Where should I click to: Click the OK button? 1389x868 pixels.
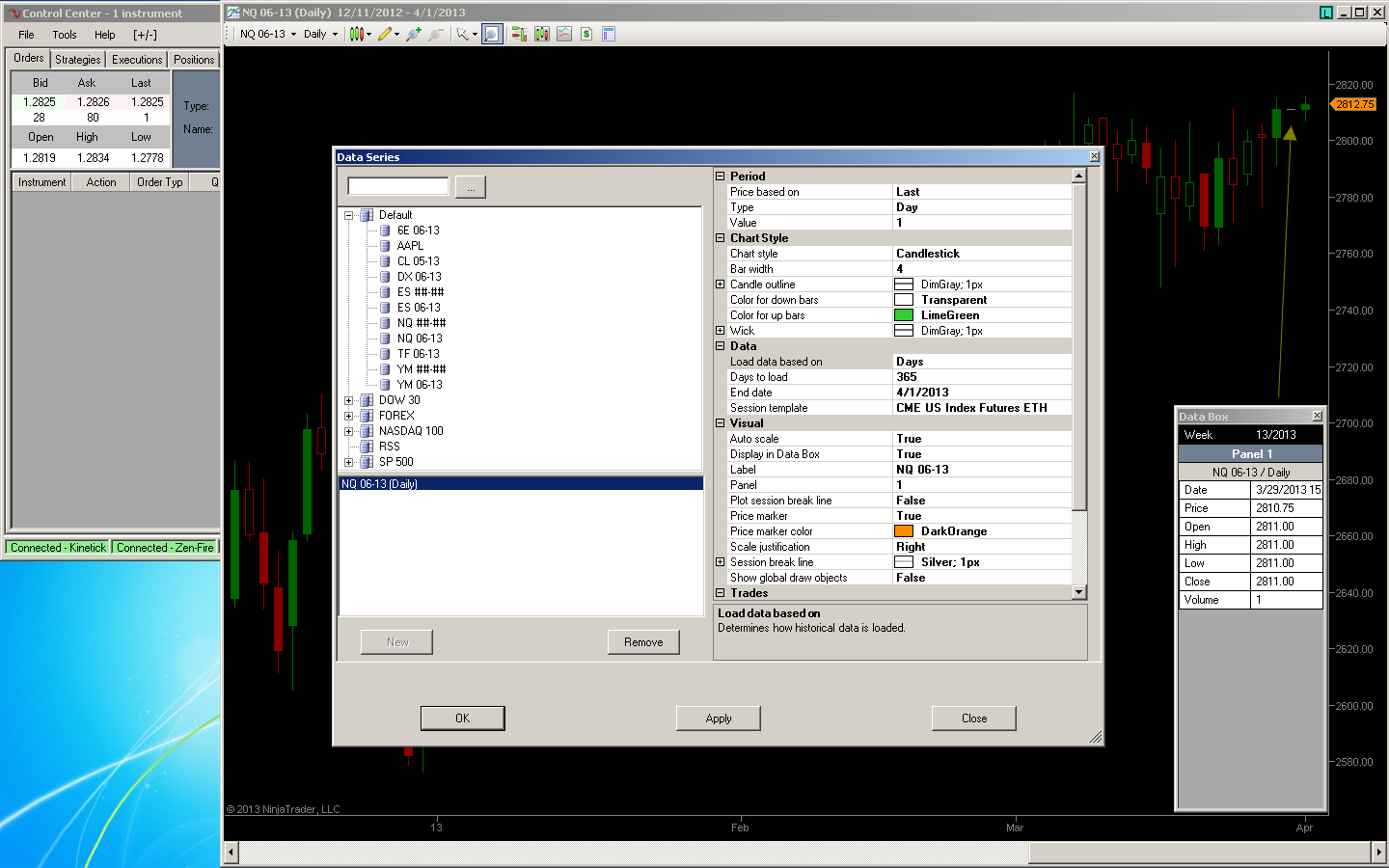tap(462, 719)
